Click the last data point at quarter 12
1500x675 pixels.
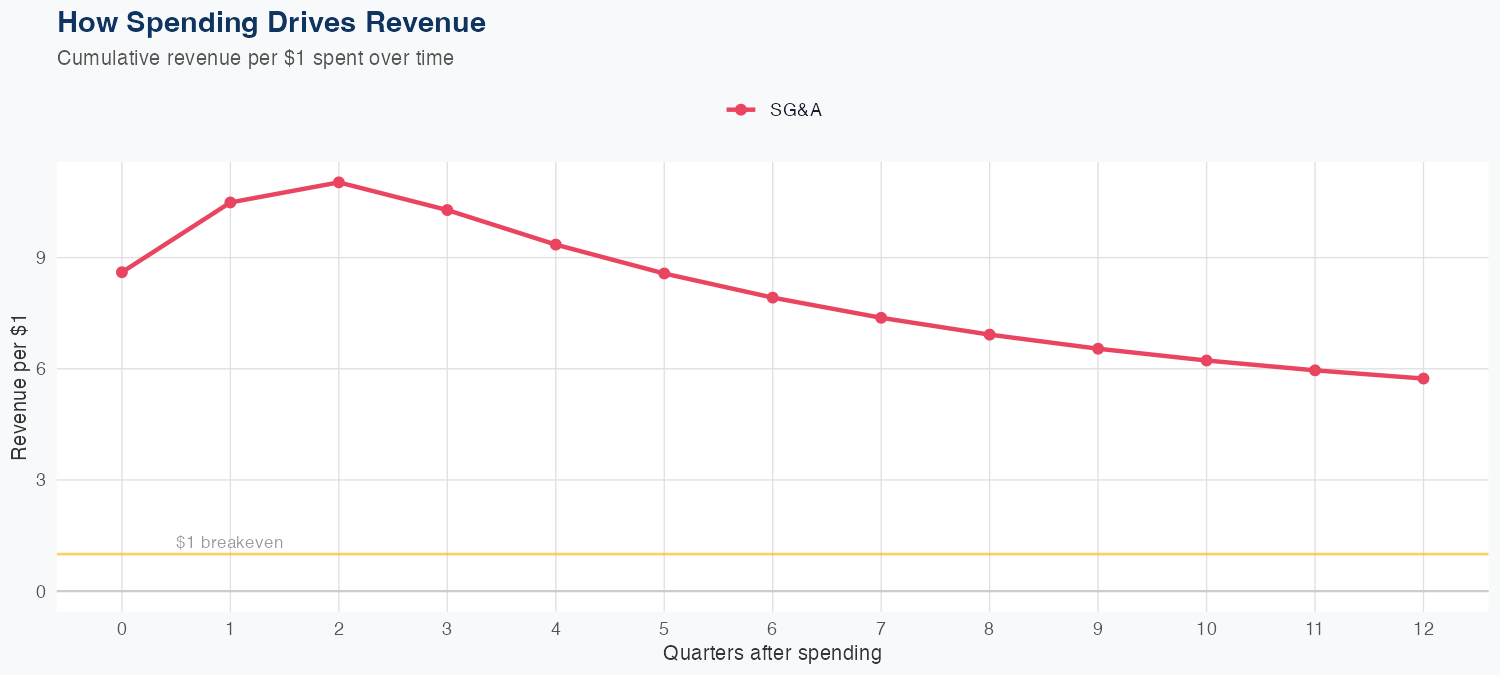click(1423, 378)
